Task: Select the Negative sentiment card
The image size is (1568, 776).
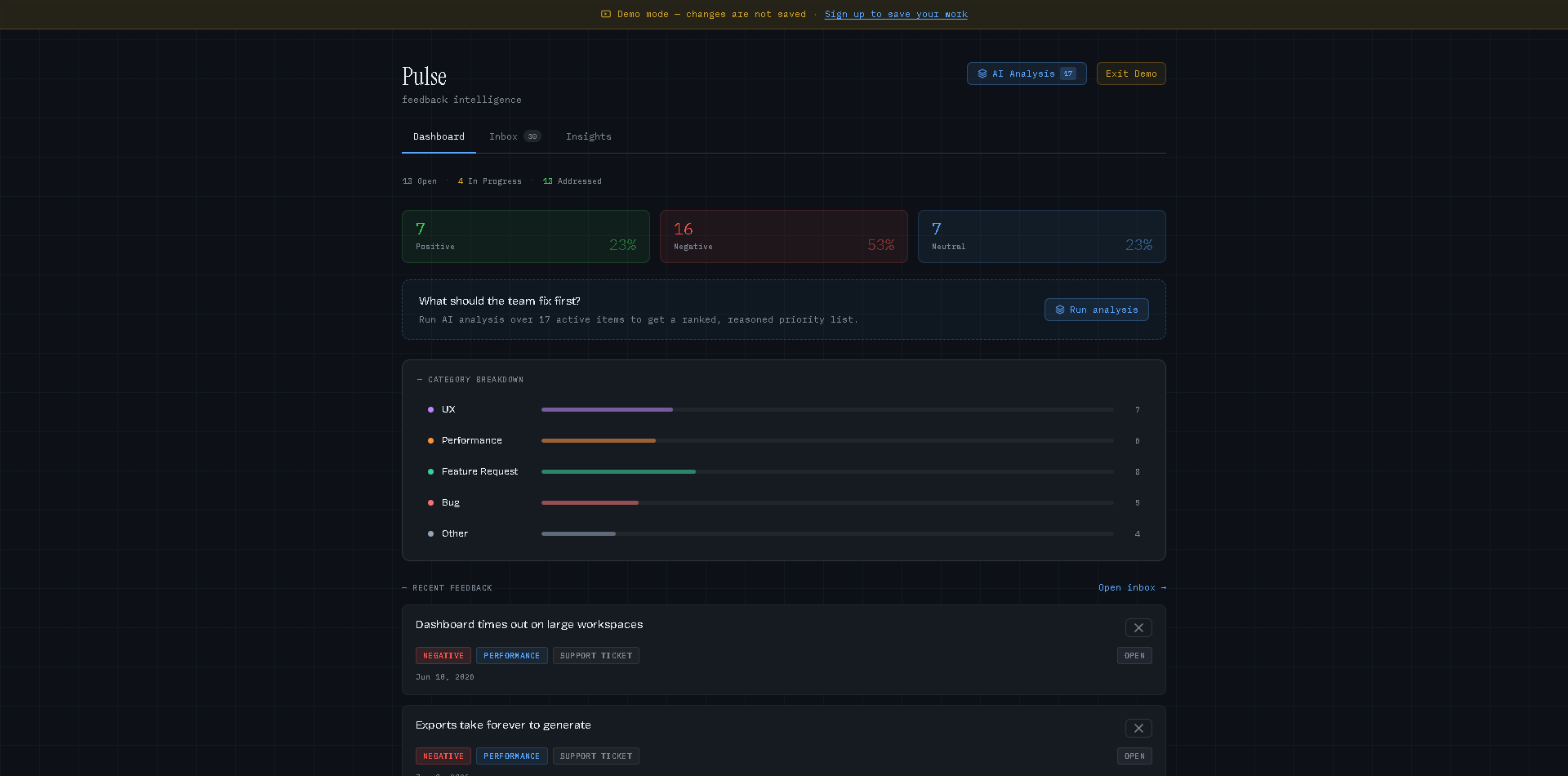Action: [784, 236]
